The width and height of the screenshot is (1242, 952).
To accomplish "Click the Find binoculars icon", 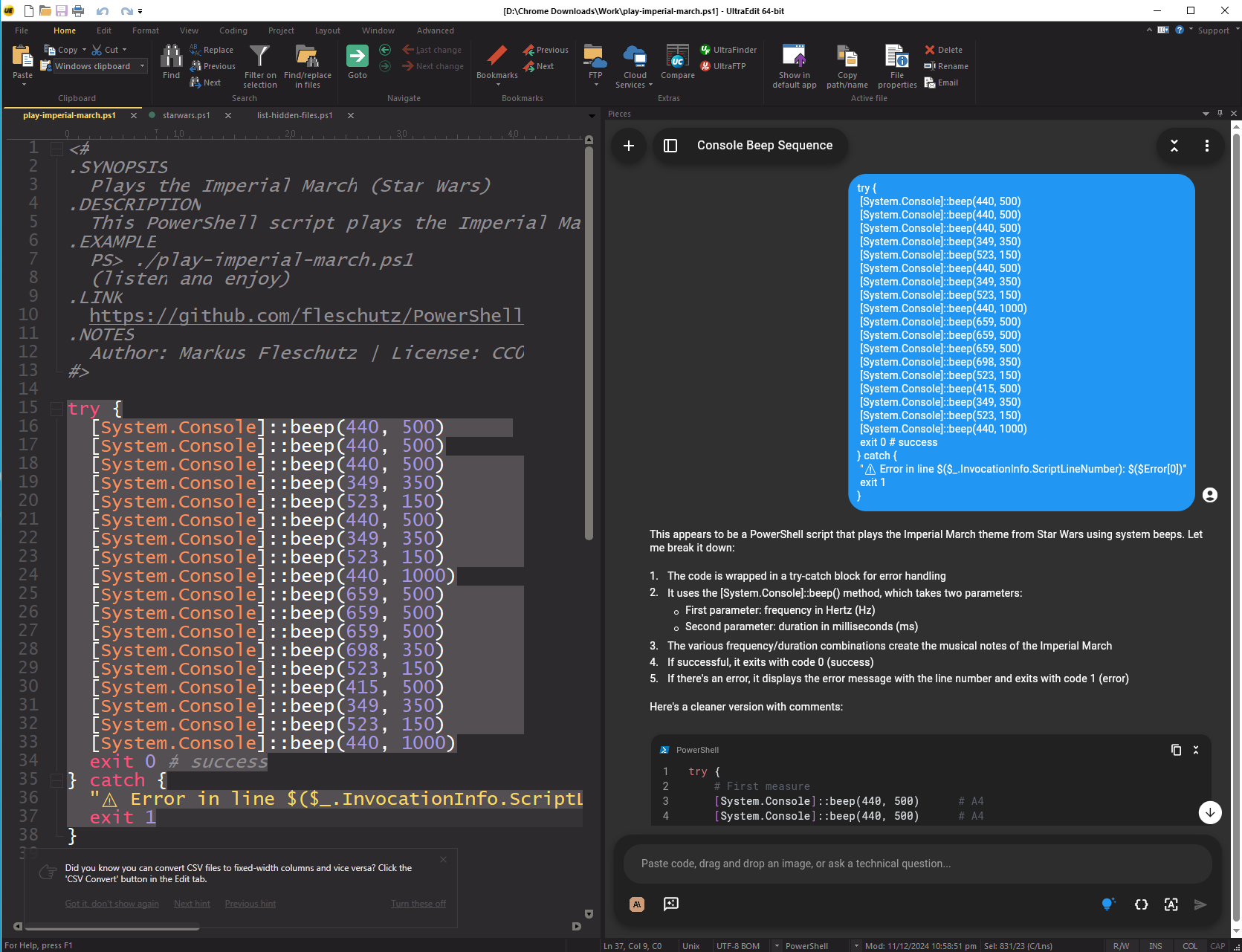I will coord(171,56).
